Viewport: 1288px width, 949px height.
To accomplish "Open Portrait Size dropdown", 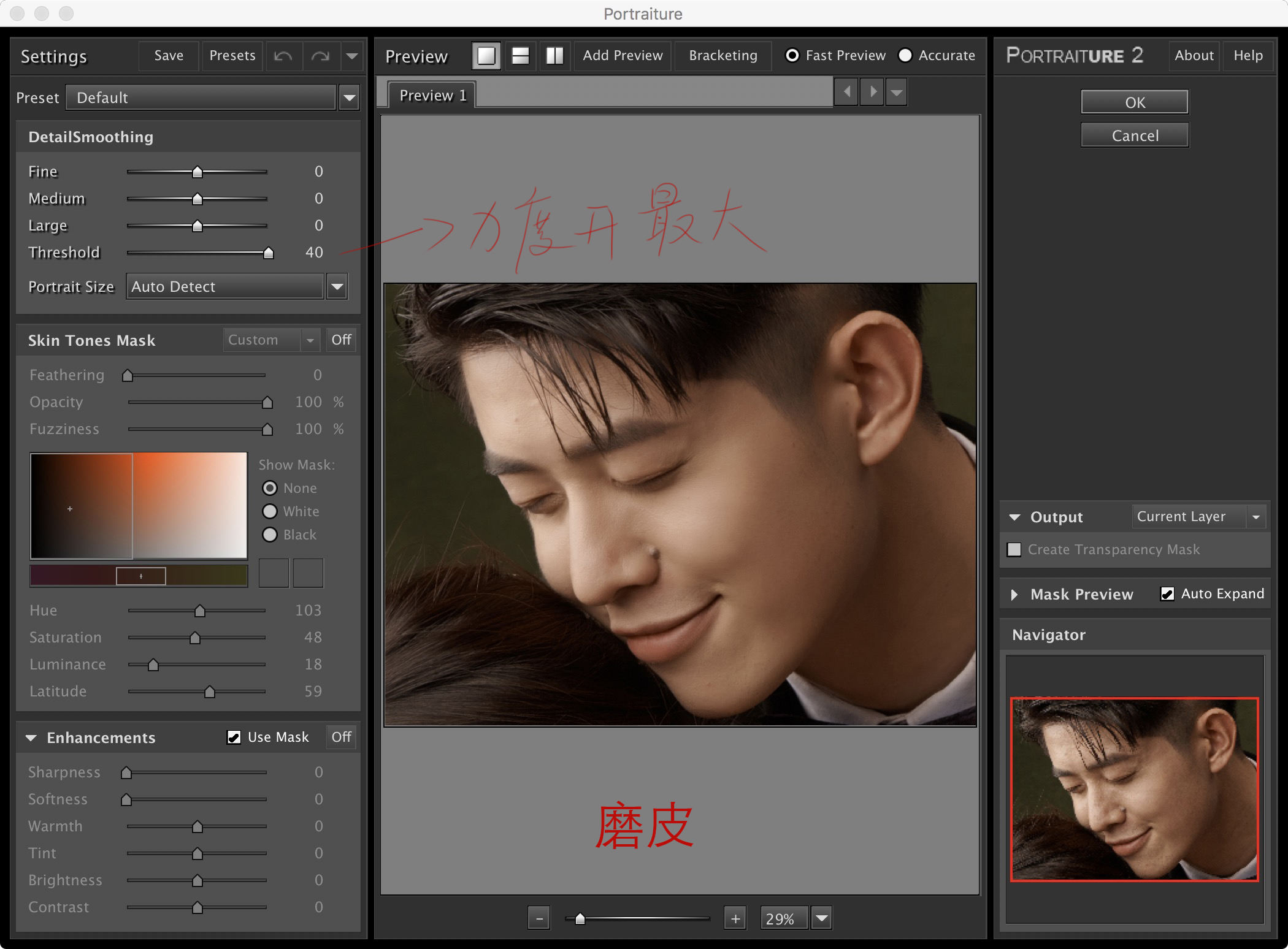I will 337,286.
